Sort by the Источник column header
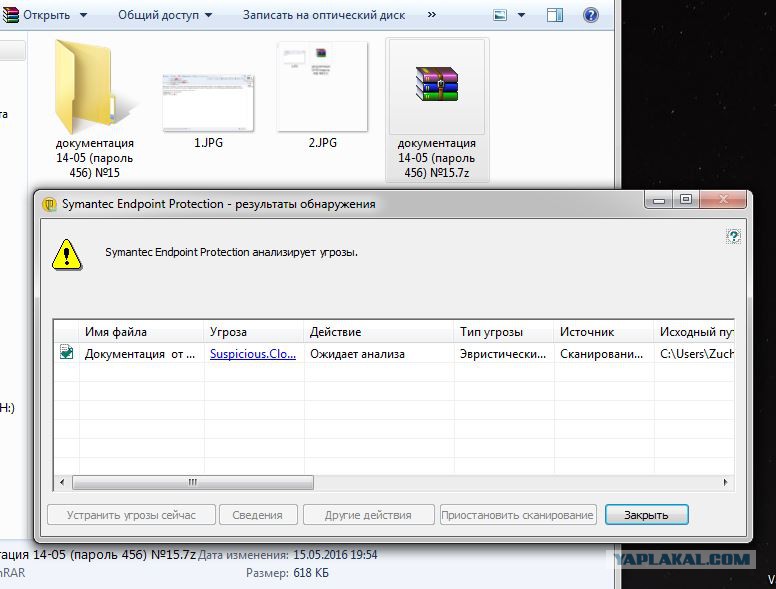The image size is (776, 589). point(603,332)
